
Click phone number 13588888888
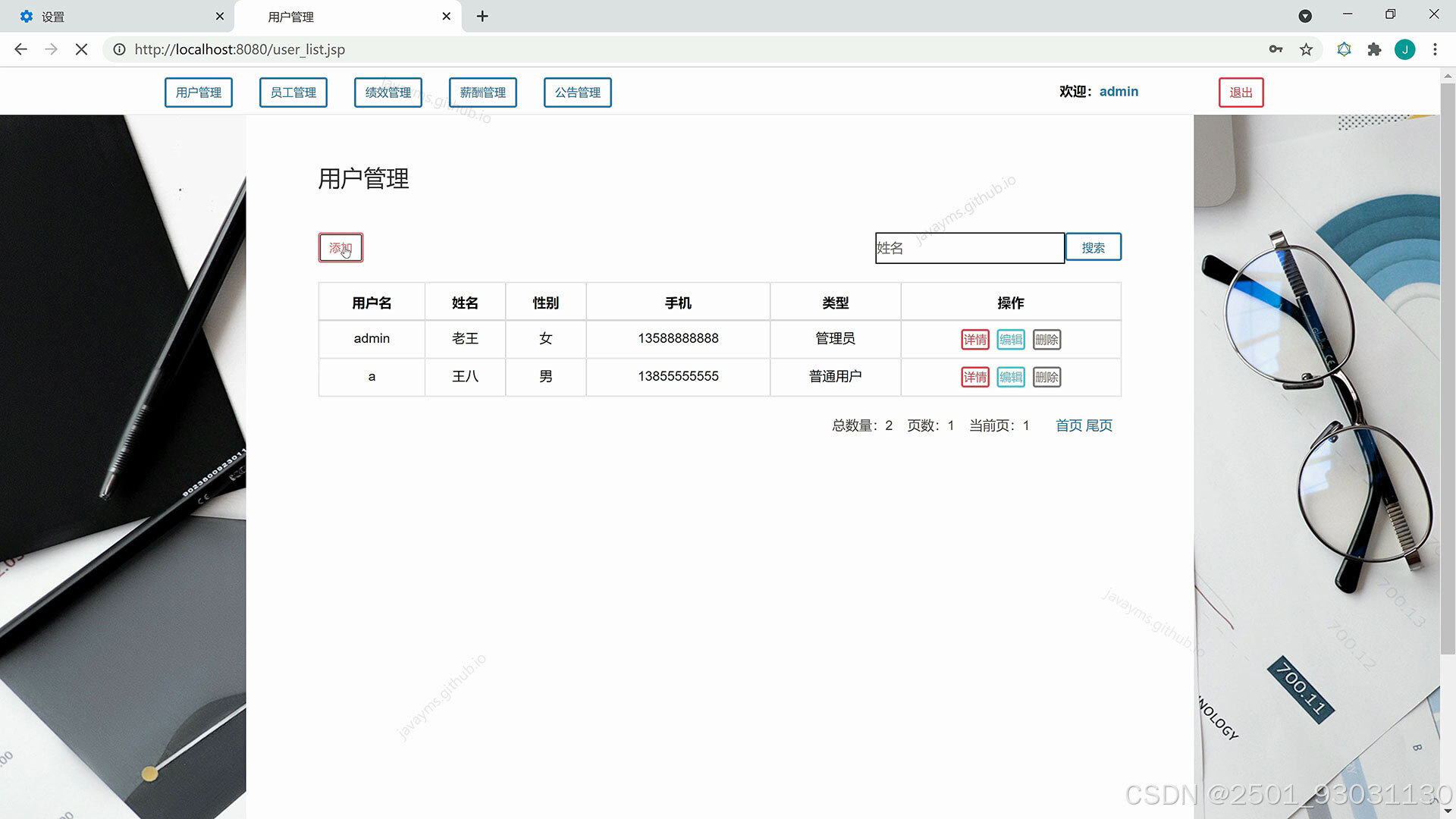(678, 338)
